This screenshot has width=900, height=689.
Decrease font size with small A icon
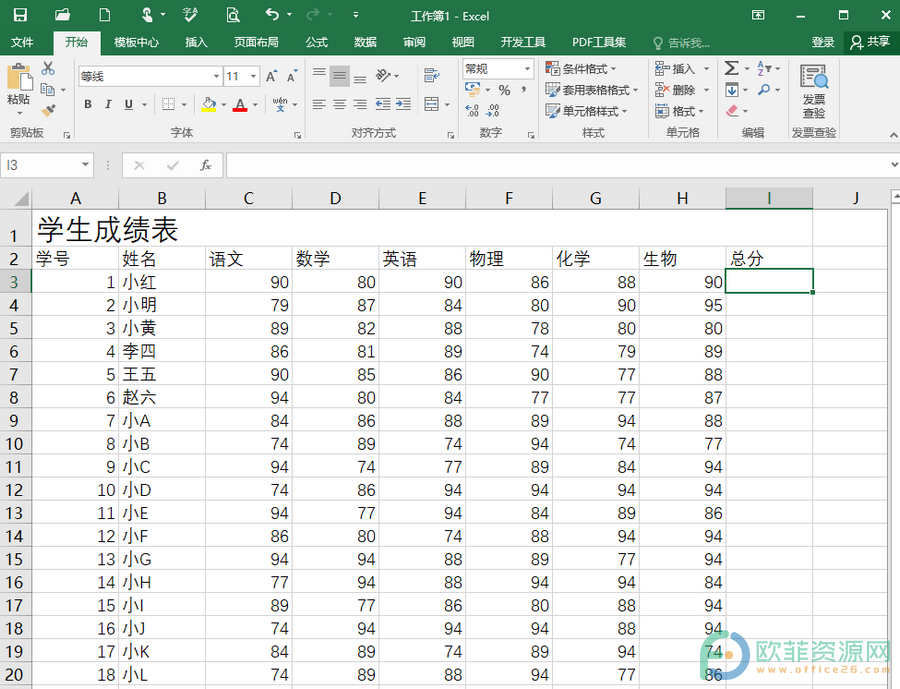pyautogui.click(x=292, y=76)
